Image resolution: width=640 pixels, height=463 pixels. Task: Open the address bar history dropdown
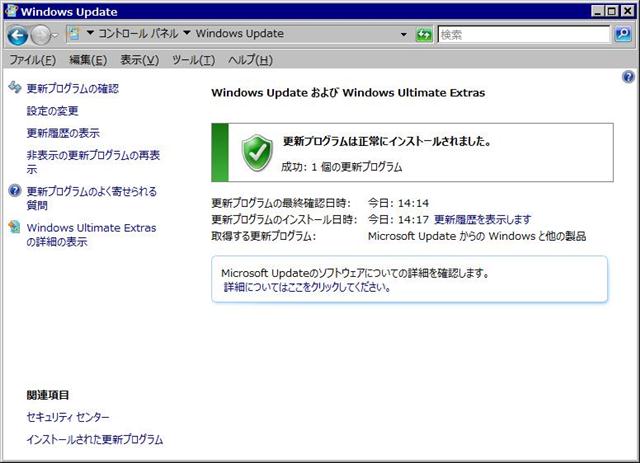404,35
